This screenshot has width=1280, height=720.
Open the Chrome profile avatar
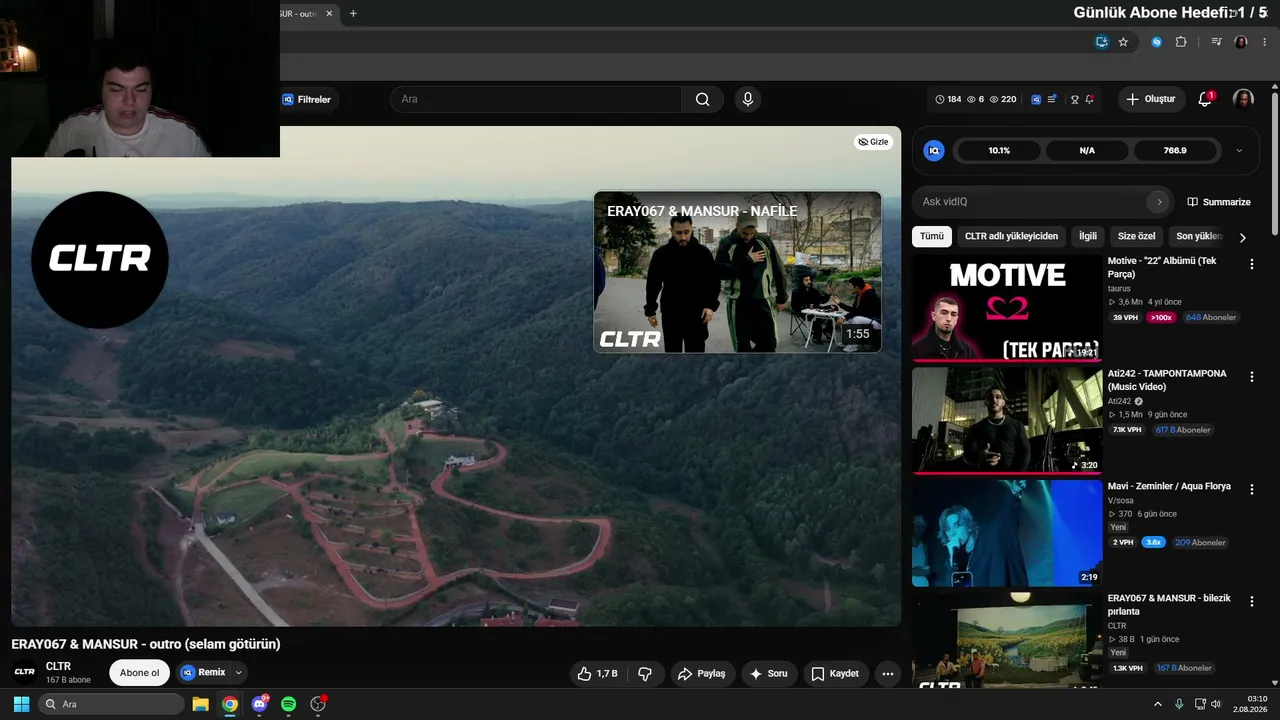click(x=1241, y=42)
